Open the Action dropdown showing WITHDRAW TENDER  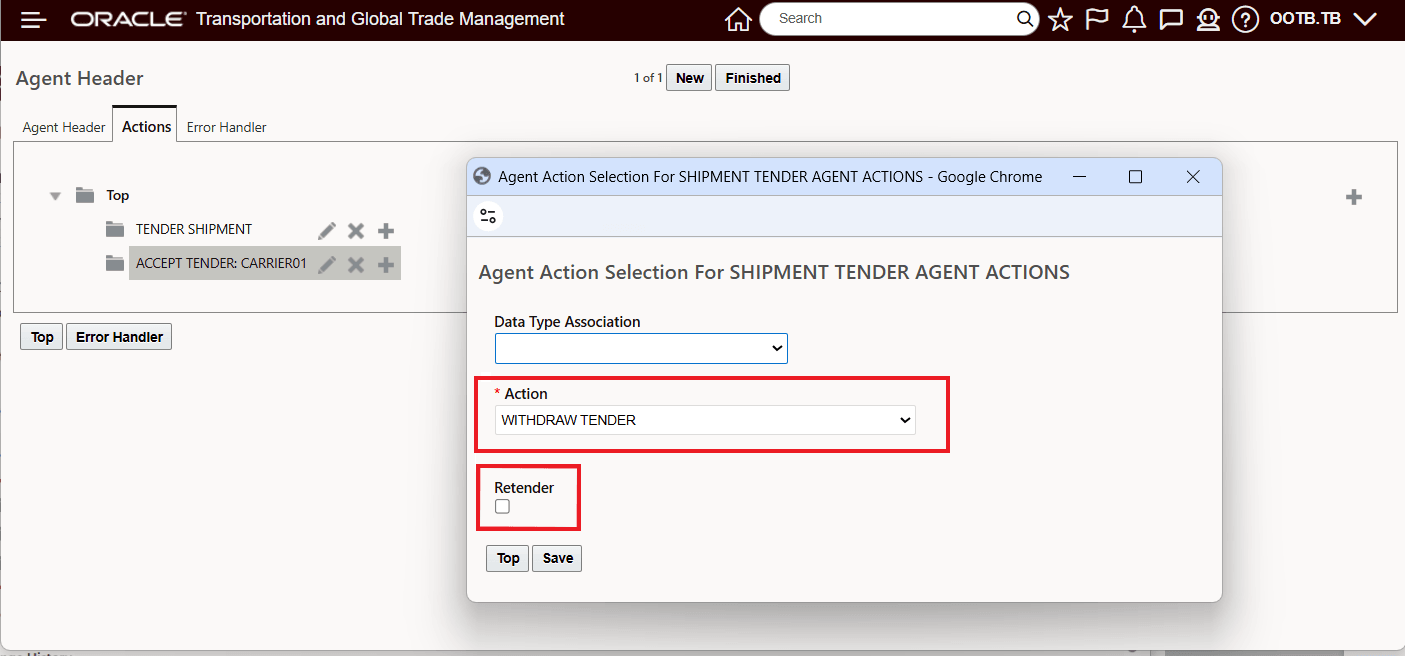705,420
